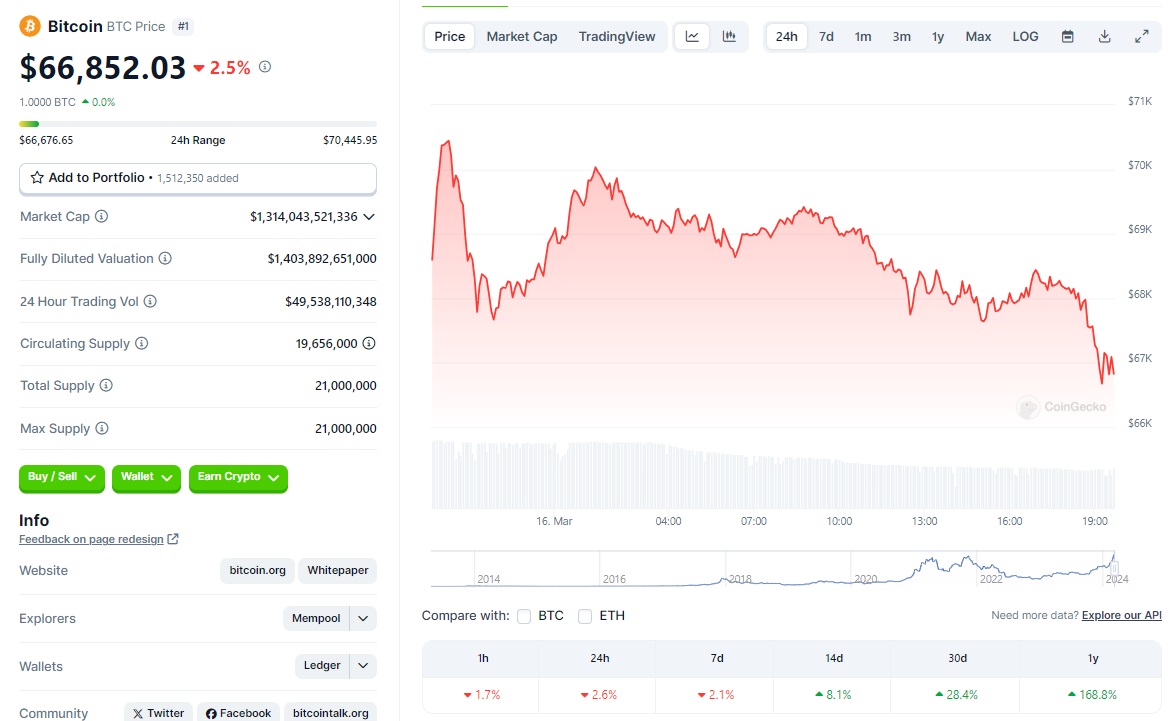The image size is (1172, 721).
Task: Switch to line chart view icon
Action: [692, 37]
